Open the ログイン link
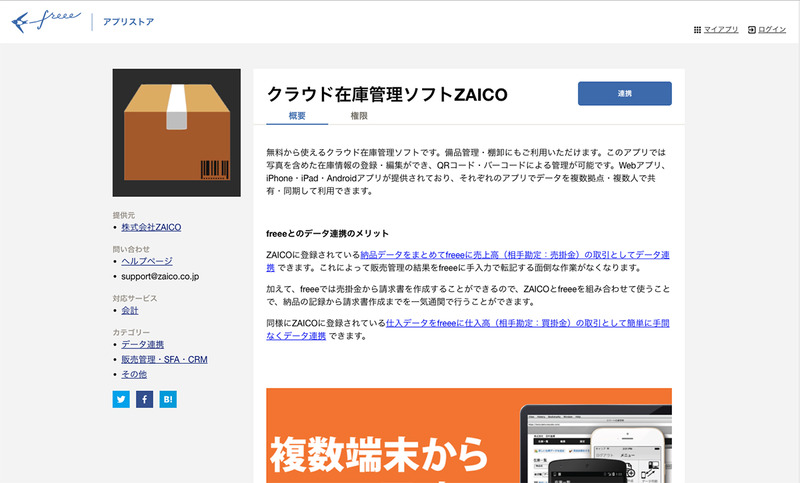This screenshot has height=483, width=800. 772,30
